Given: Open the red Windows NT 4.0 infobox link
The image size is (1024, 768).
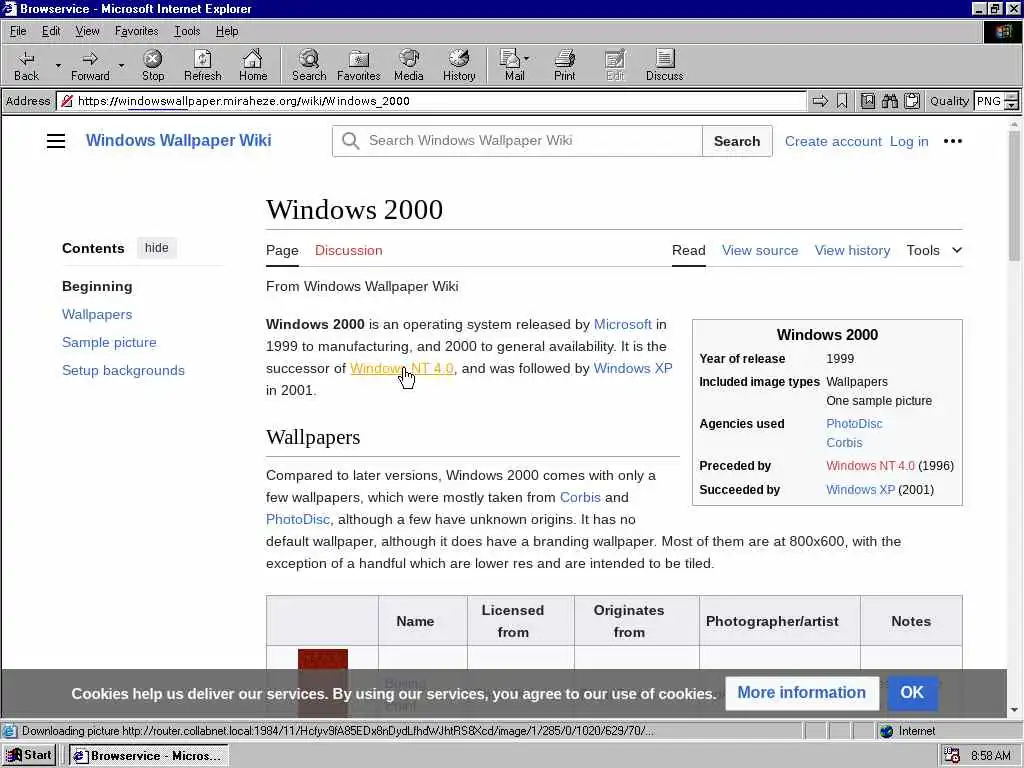Looking at the screenshot, I should 871,466.
